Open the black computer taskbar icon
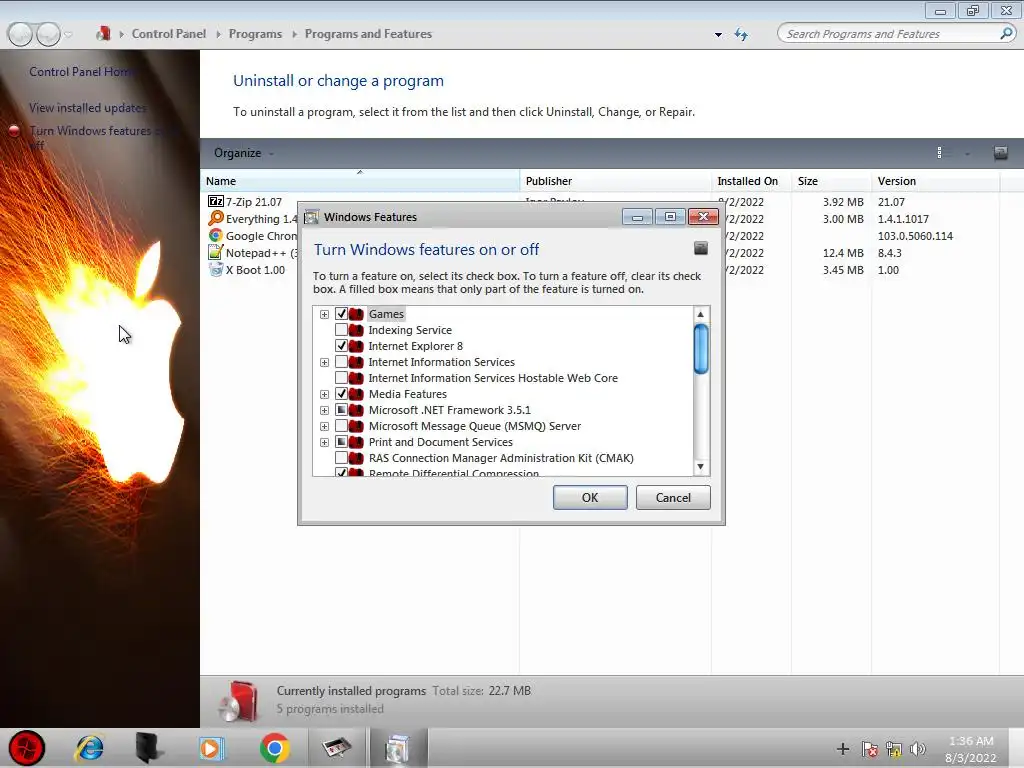Viewport: 1024px width, 768px height. [150, 748]
